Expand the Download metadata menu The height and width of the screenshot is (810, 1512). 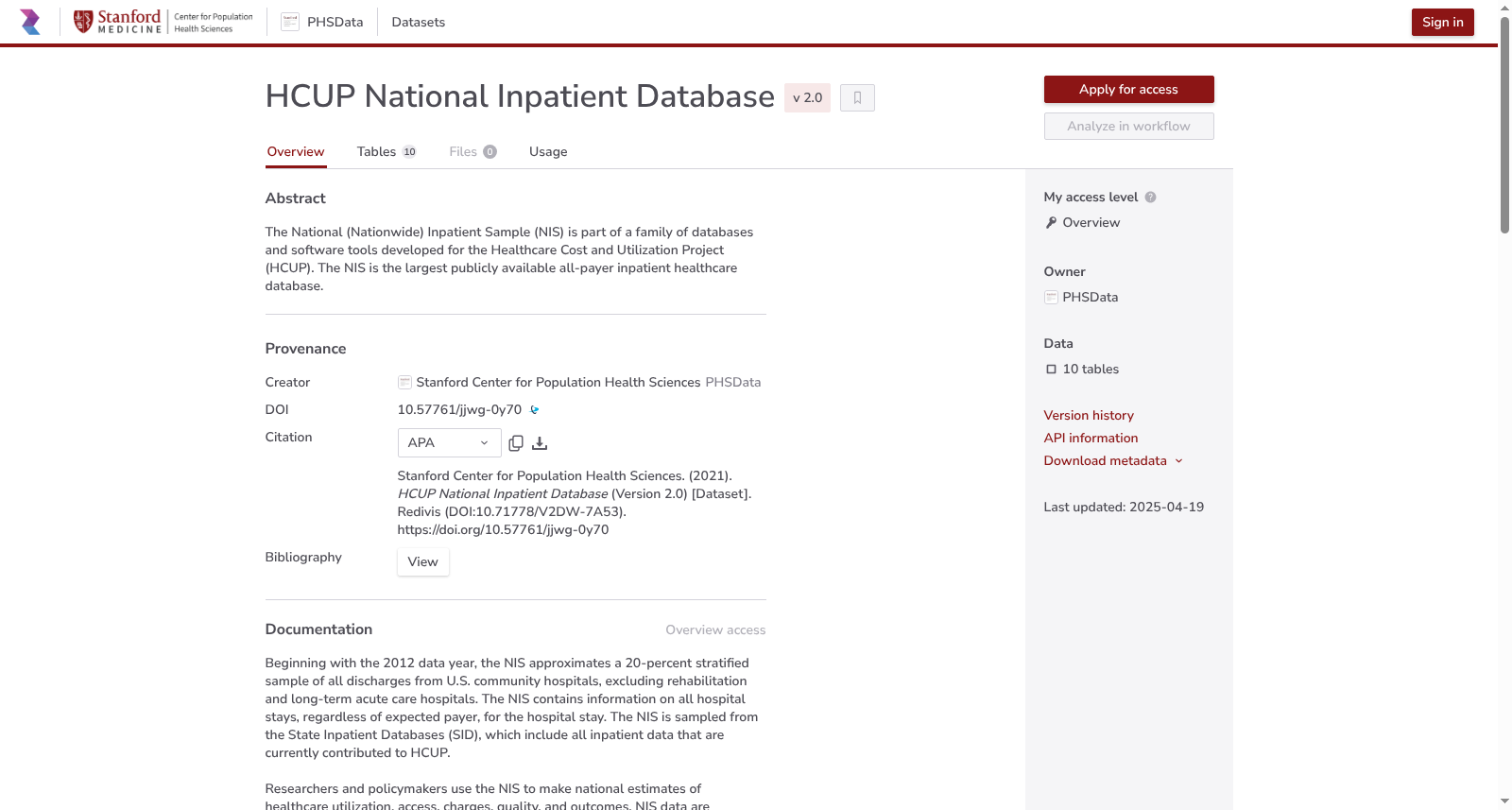[1113, 461]
